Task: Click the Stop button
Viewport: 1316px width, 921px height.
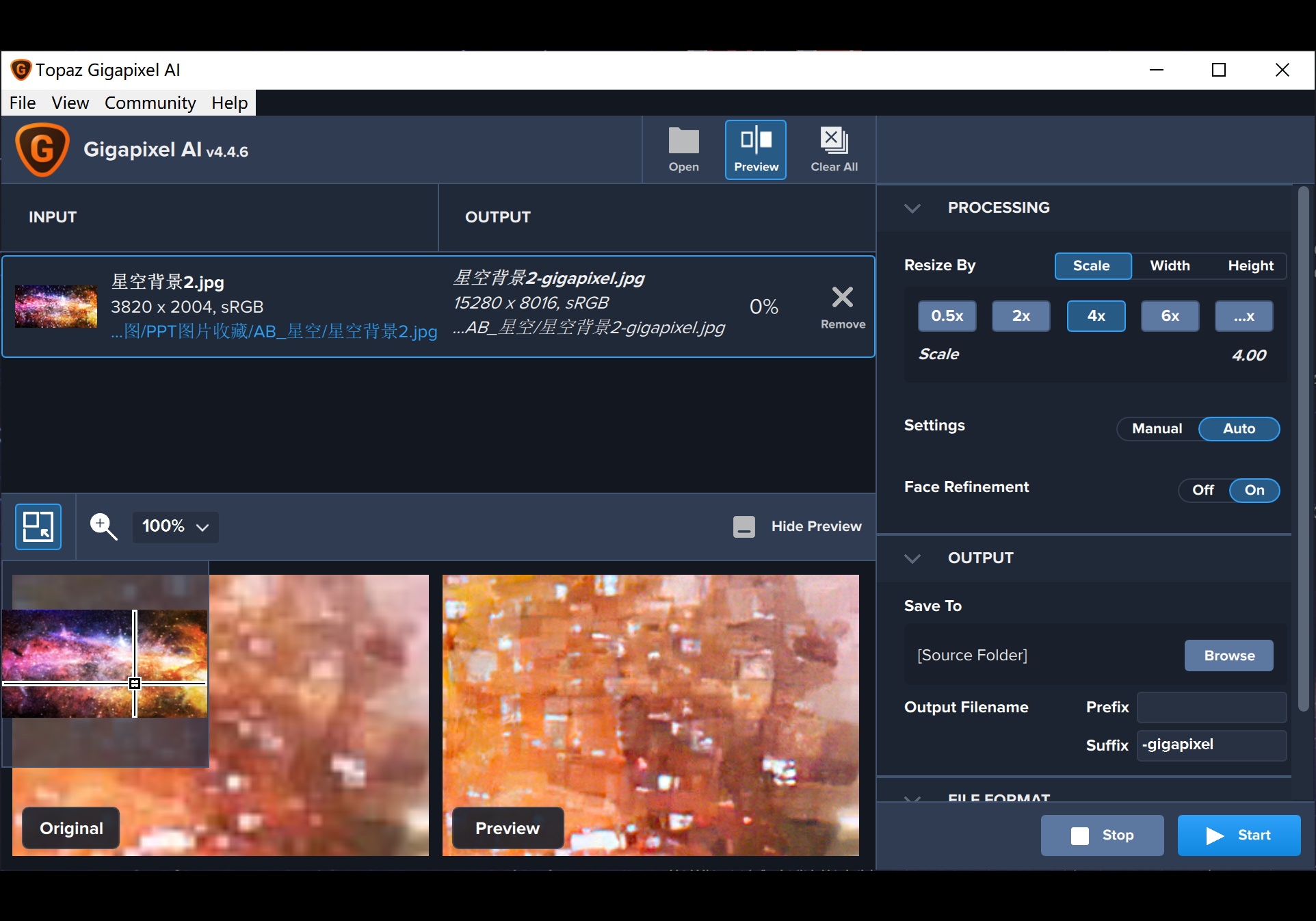Action: coord(1103,835)
